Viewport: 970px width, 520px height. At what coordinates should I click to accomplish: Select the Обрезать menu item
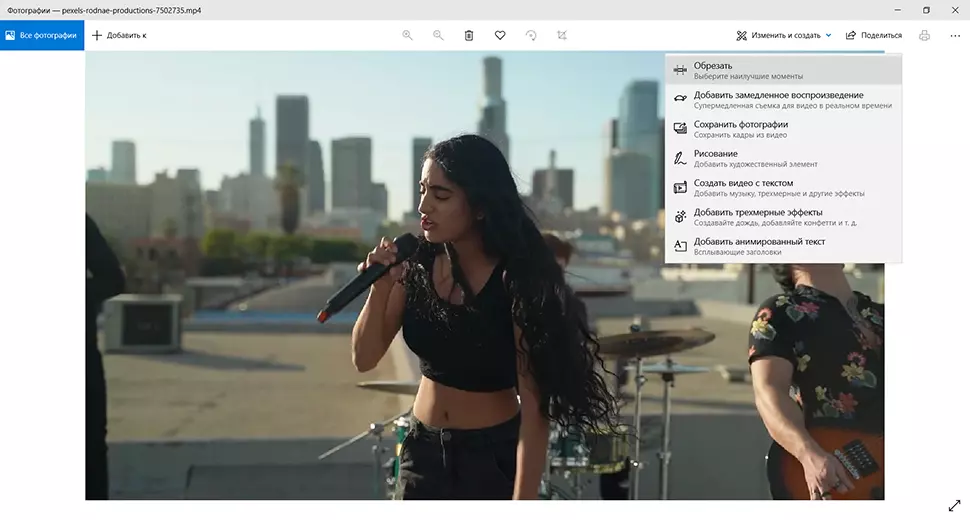(x=783, y=70)
